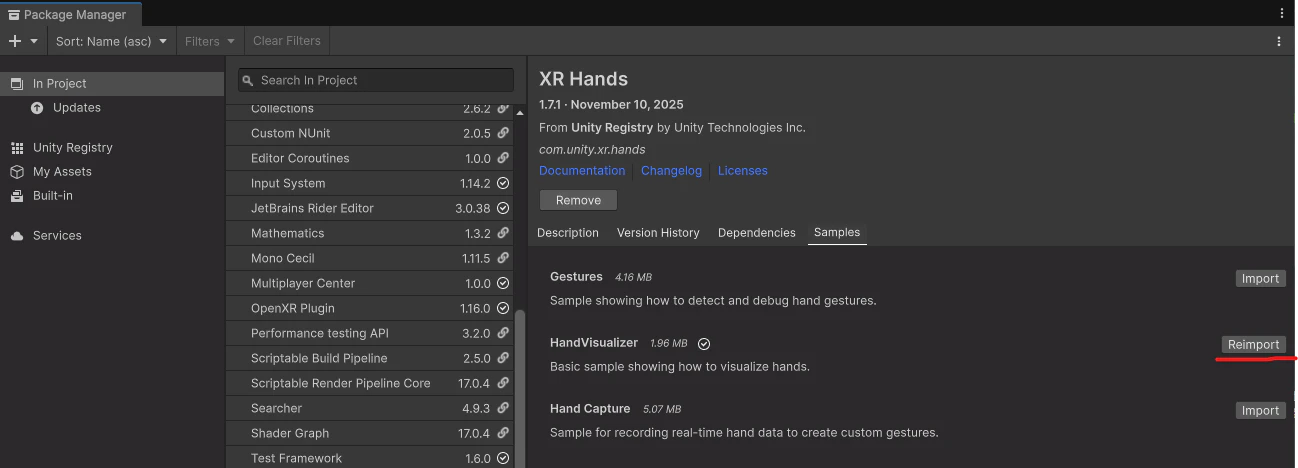Image resolution: width=1298 pixels, height=468 pixels.
Task: Switch to Dependencies tab
Action: coord(757,232)
